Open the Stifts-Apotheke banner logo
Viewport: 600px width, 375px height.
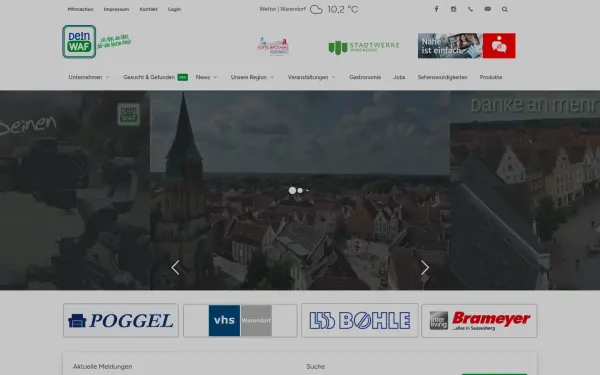click(273, 46)
